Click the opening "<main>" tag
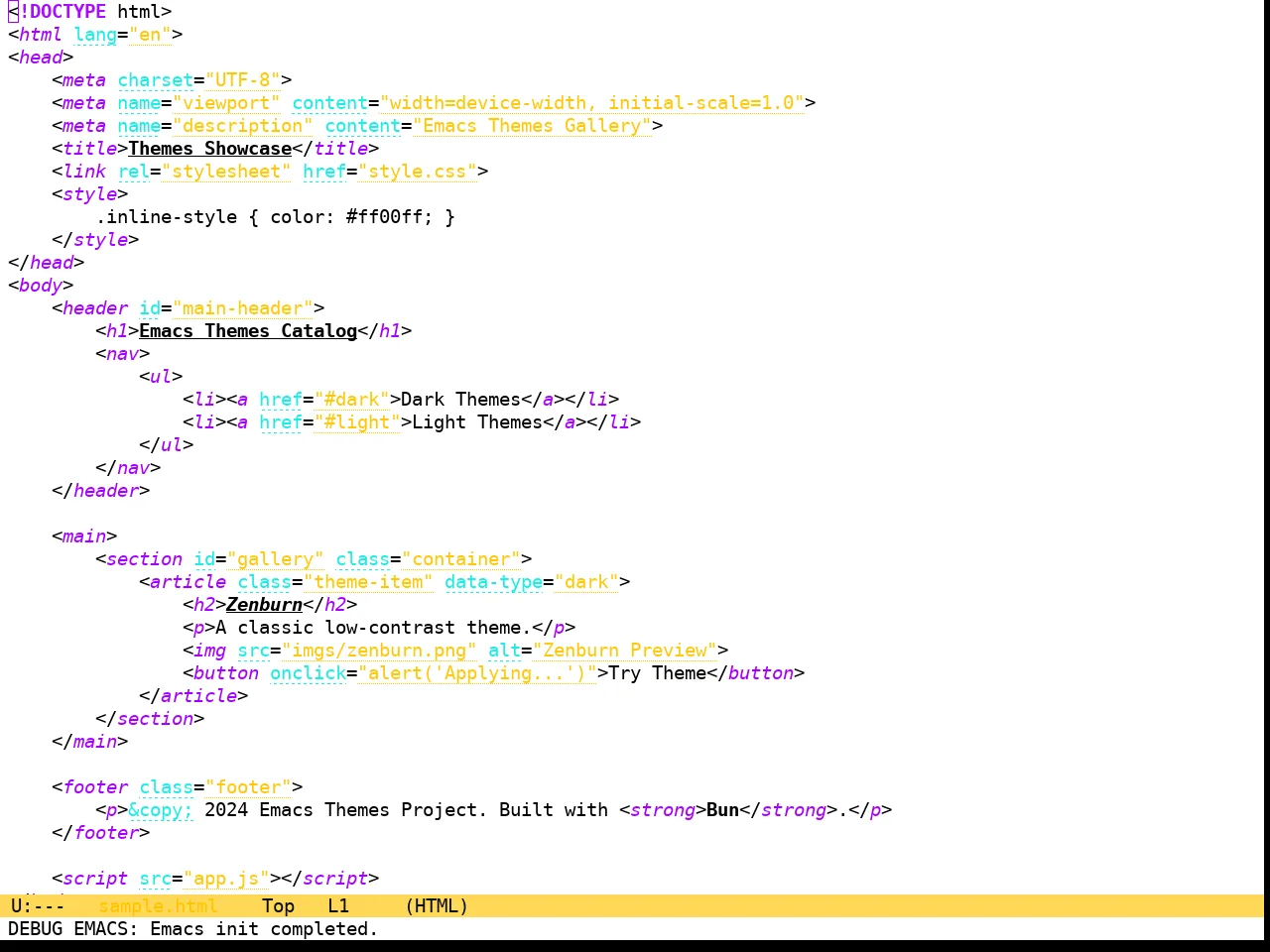Image resolution: width=1270 pixels, height=952 pixels. click(x=84, y=536)
